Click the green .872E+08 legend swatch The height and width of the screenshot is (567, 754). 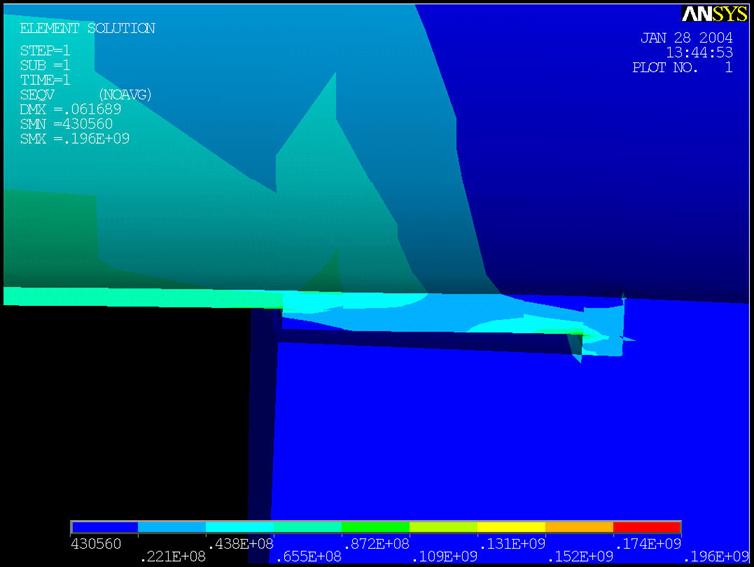(376, 528)
